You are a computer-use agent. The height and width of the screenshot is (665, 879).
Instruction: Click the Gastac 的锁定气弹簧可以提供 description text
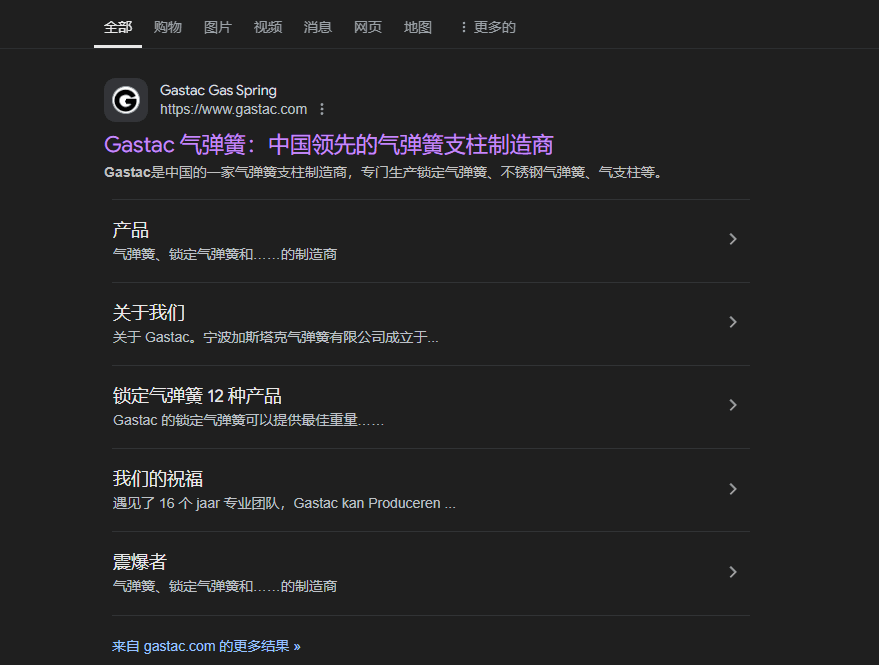coord(248,420)
